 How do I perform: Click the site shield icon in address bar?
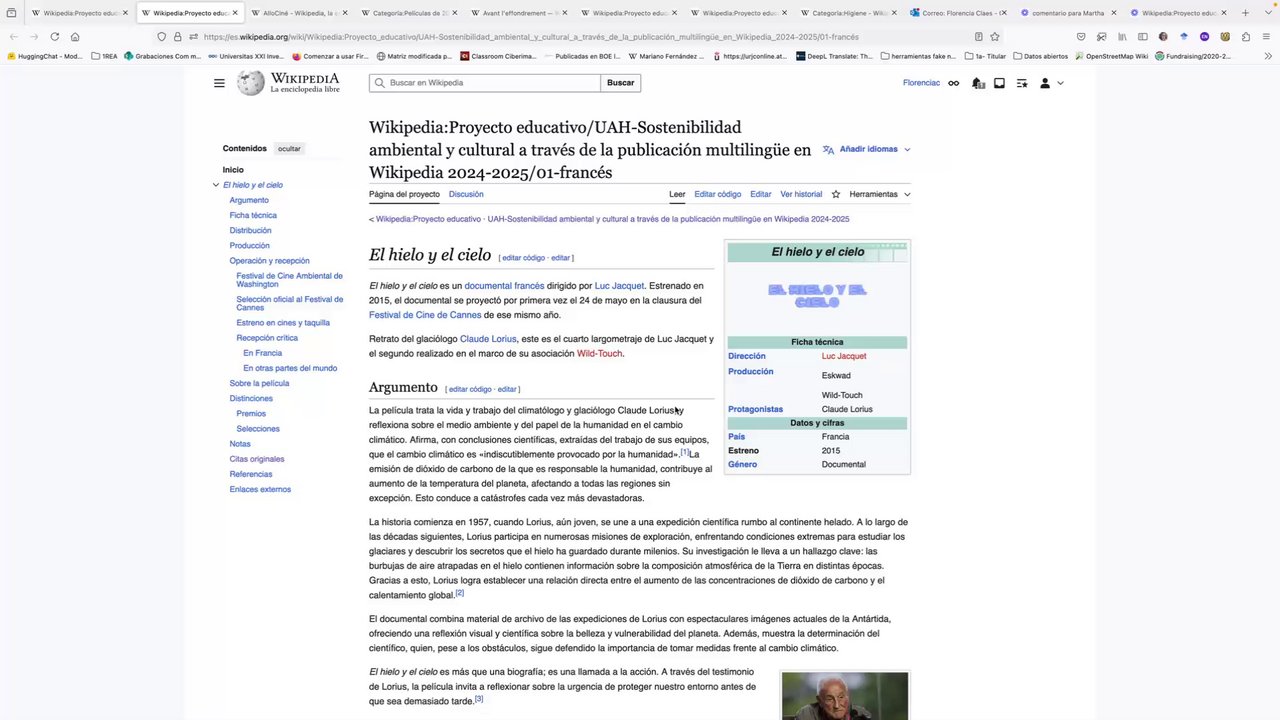(161, 37)
